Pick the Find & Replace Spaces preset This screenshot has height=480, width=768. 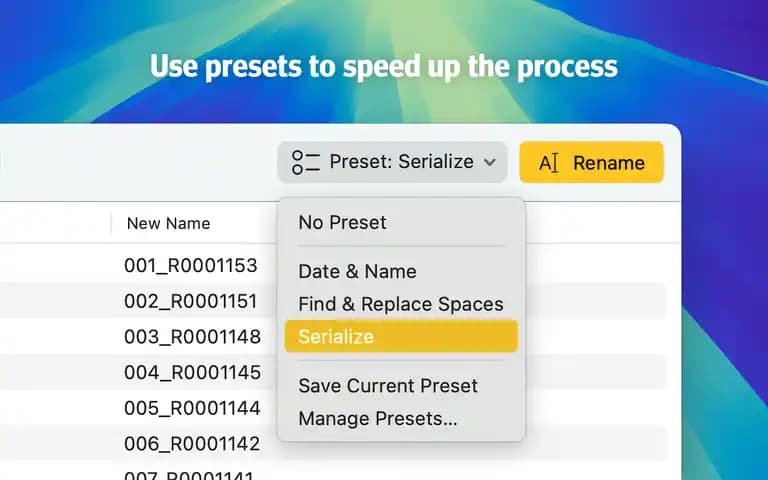(x=401, y=304)
